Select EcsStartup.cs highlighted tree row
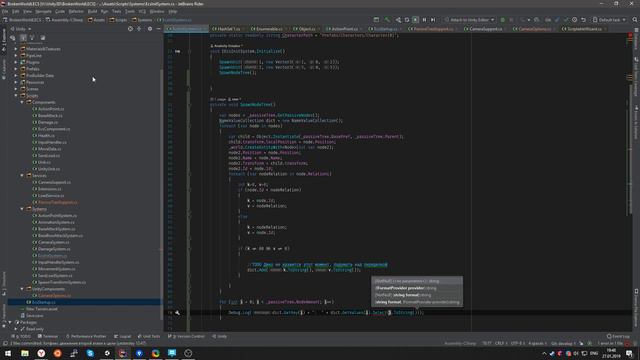Screen dimensions: 640x360 coord(84,302)
